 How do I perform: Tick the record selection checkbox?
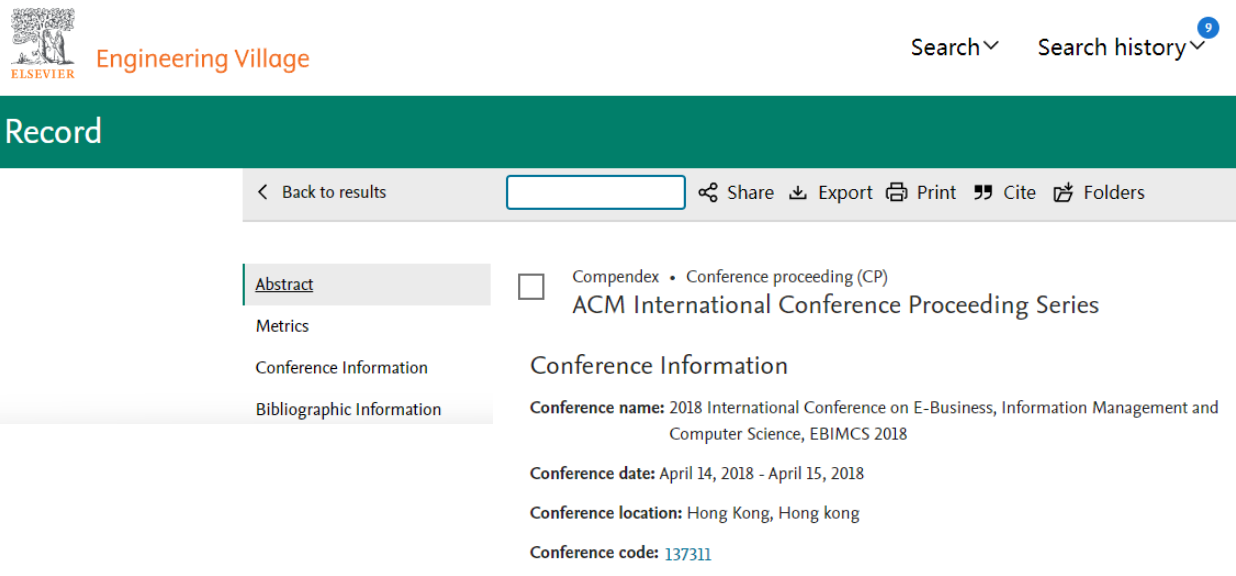(531, 287)
